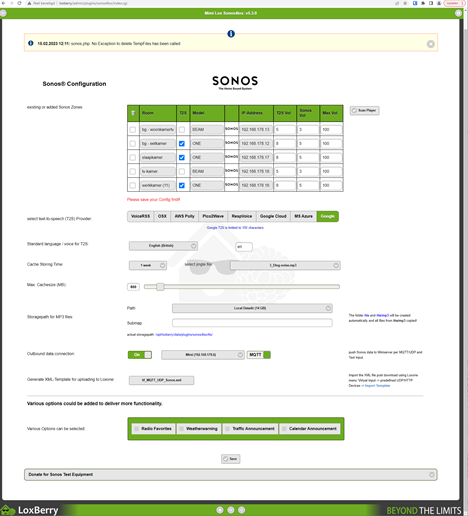
Task: Click the middle round icon in the footer
Action: (231, 510)
